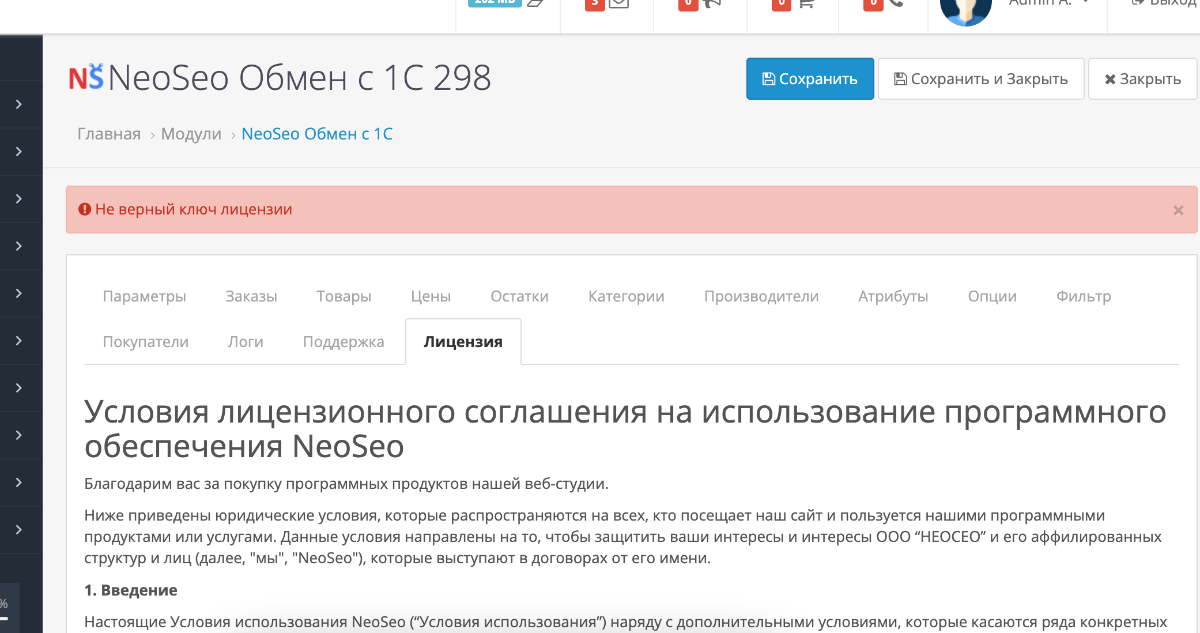The image size is (1200, 633).
Task: Switch to the Цены tab
Action: [431, 296]
